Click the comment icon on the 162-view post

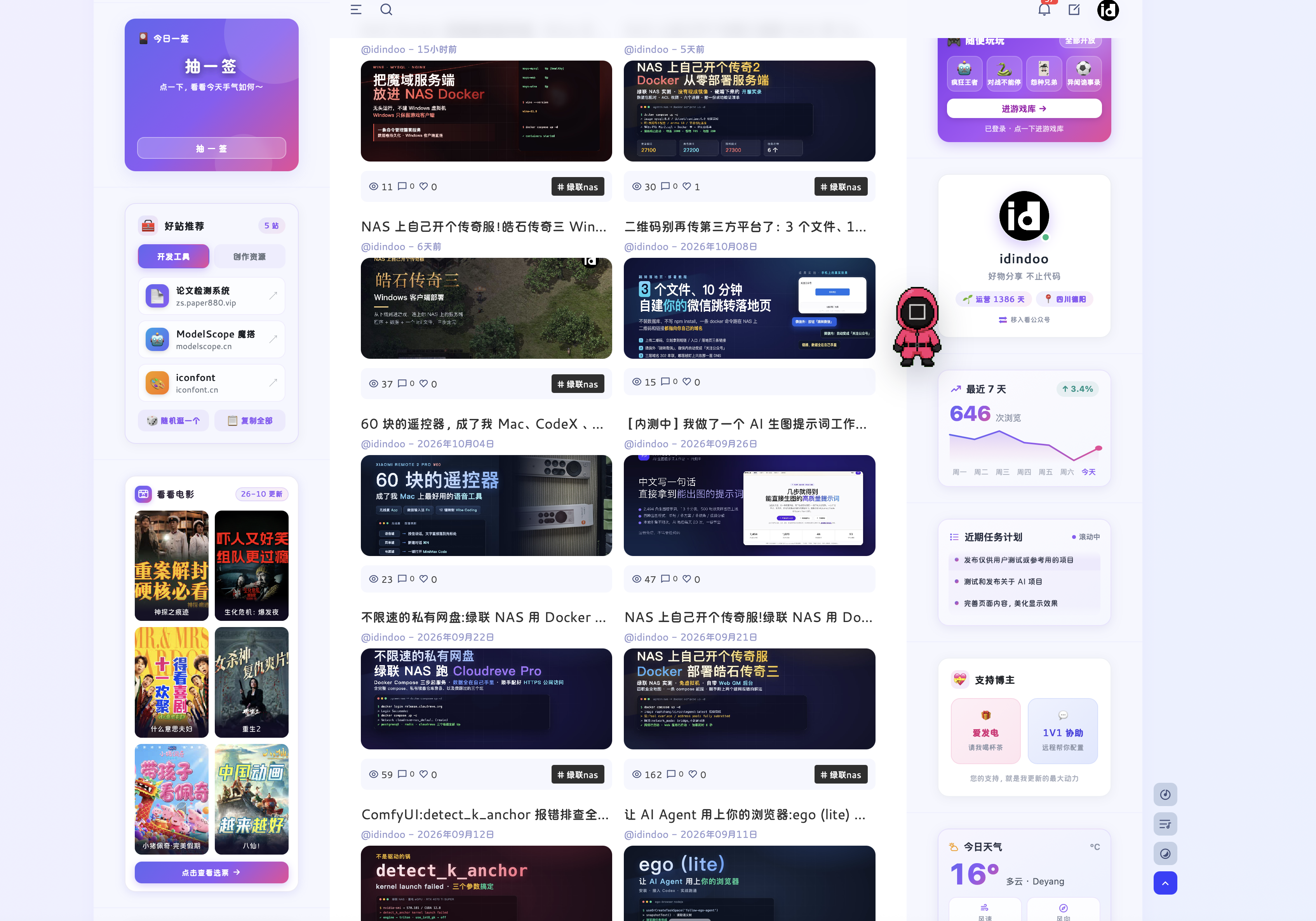pos(671,774)
